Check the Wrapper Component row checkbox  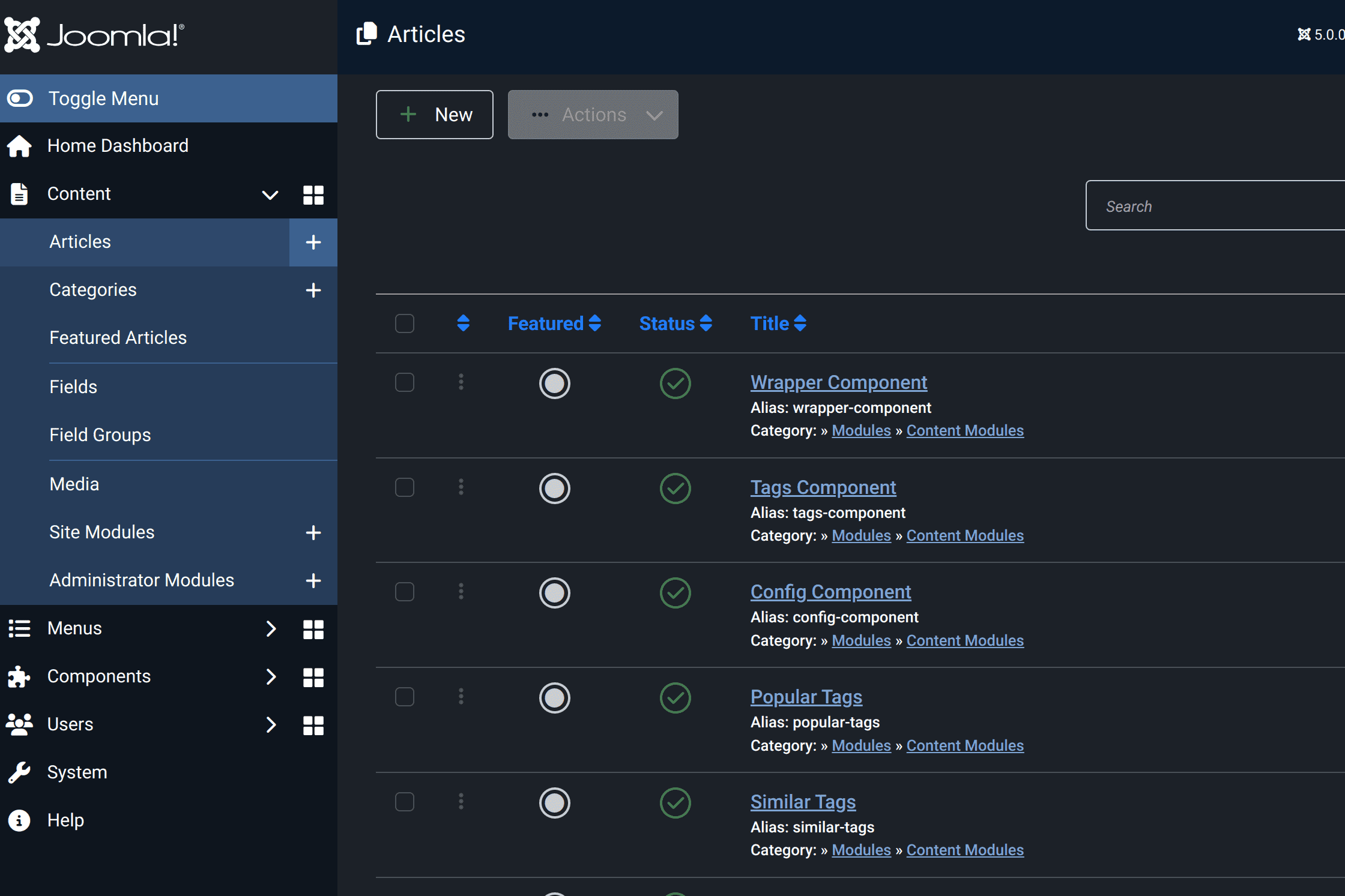(x=405, y=382)
